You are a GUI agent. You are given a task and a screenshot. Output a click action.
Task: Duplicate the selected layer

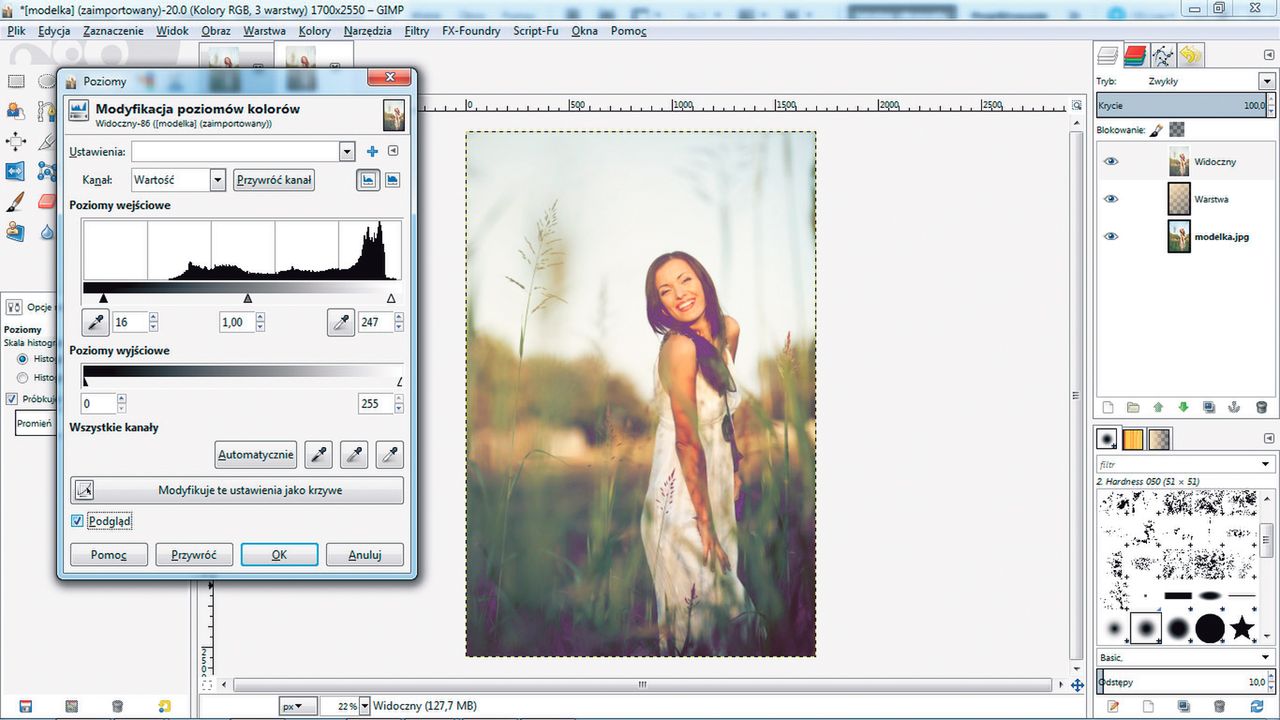pyautogui.click(x=1209, y=407)
